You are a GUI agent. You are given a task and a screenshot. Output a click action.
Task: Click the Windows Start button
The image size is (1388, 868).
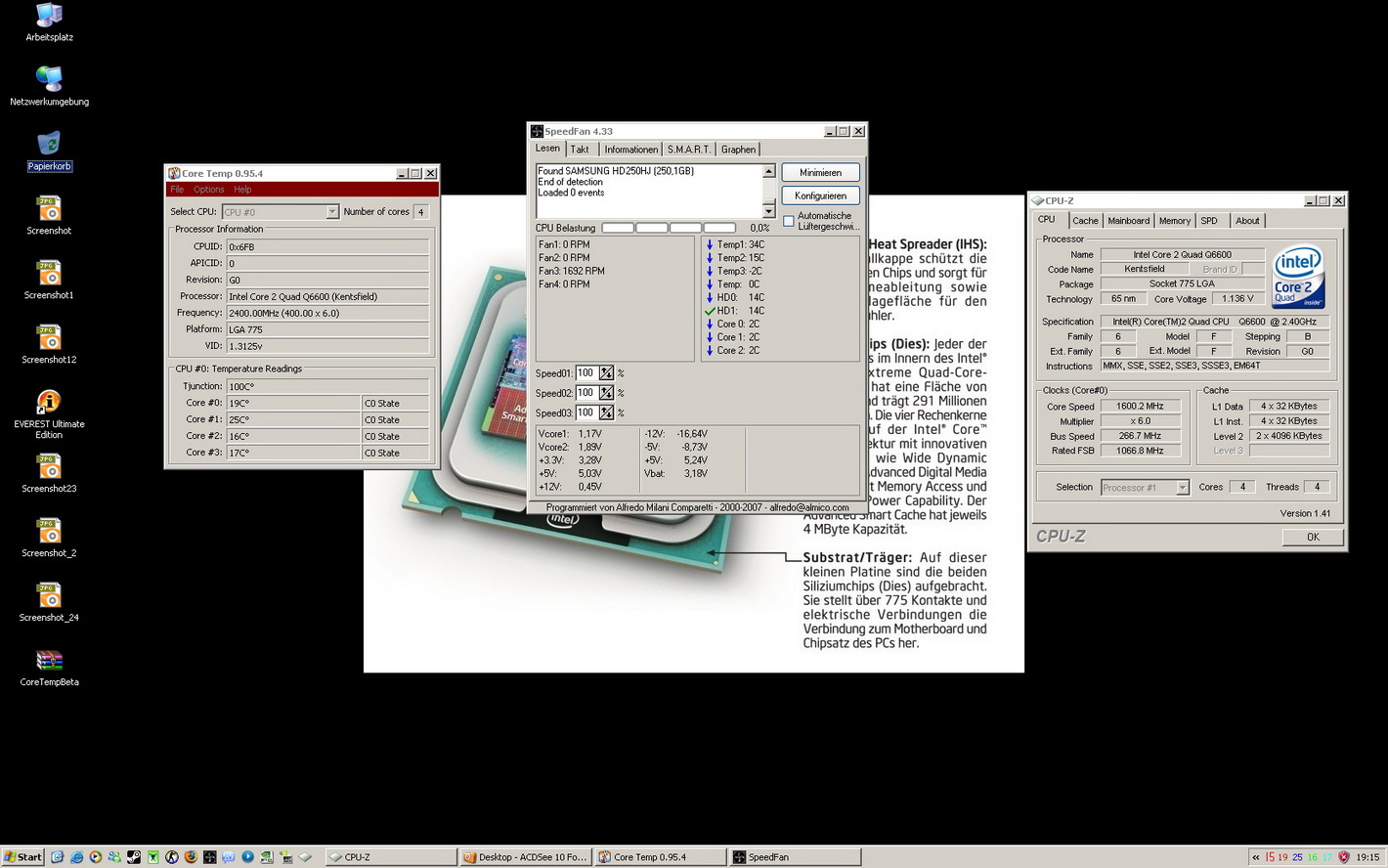(x=23, y=857)
